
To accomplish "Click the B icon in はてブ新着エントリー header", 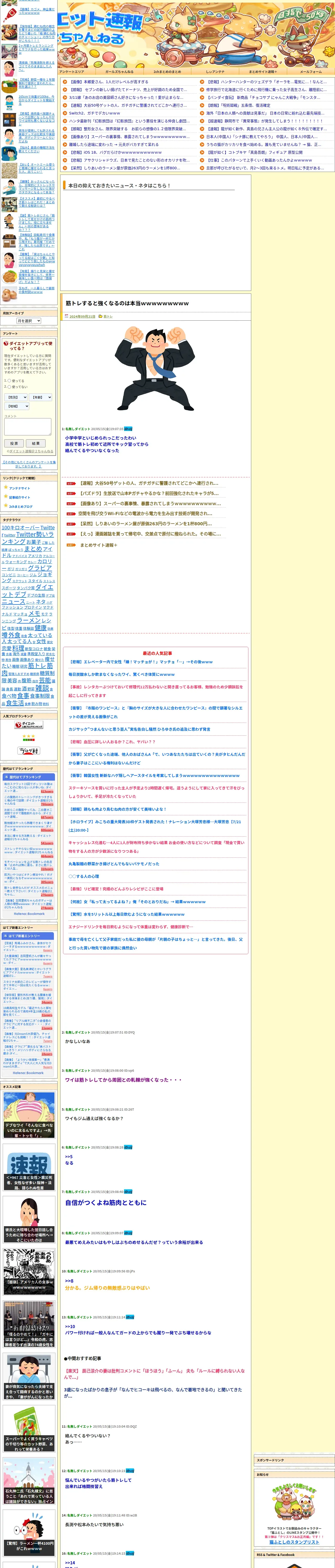I will coord(6,936).
